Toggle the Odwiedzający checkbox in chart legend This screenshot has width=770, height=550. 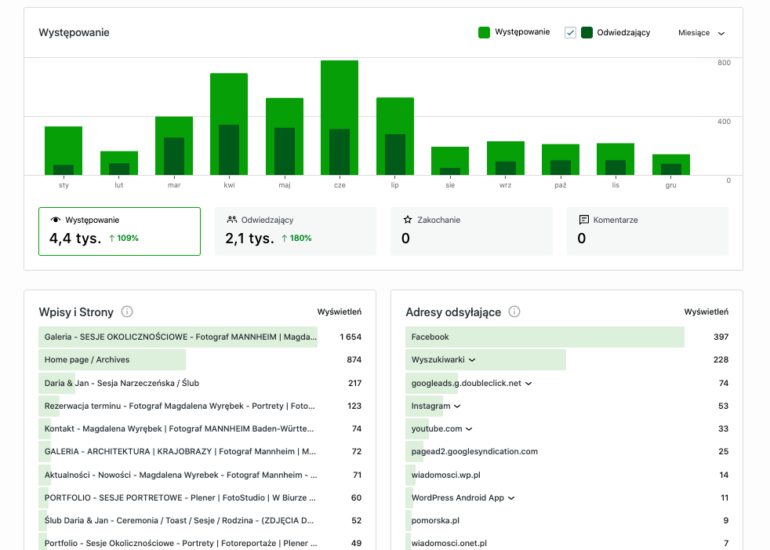click(570, 32)
